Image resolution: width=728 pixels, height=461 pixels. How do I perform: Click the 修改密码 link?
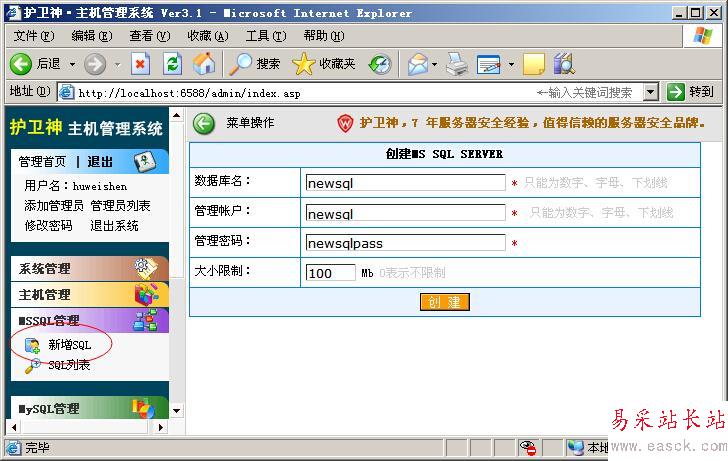click(x=48, y=226)
